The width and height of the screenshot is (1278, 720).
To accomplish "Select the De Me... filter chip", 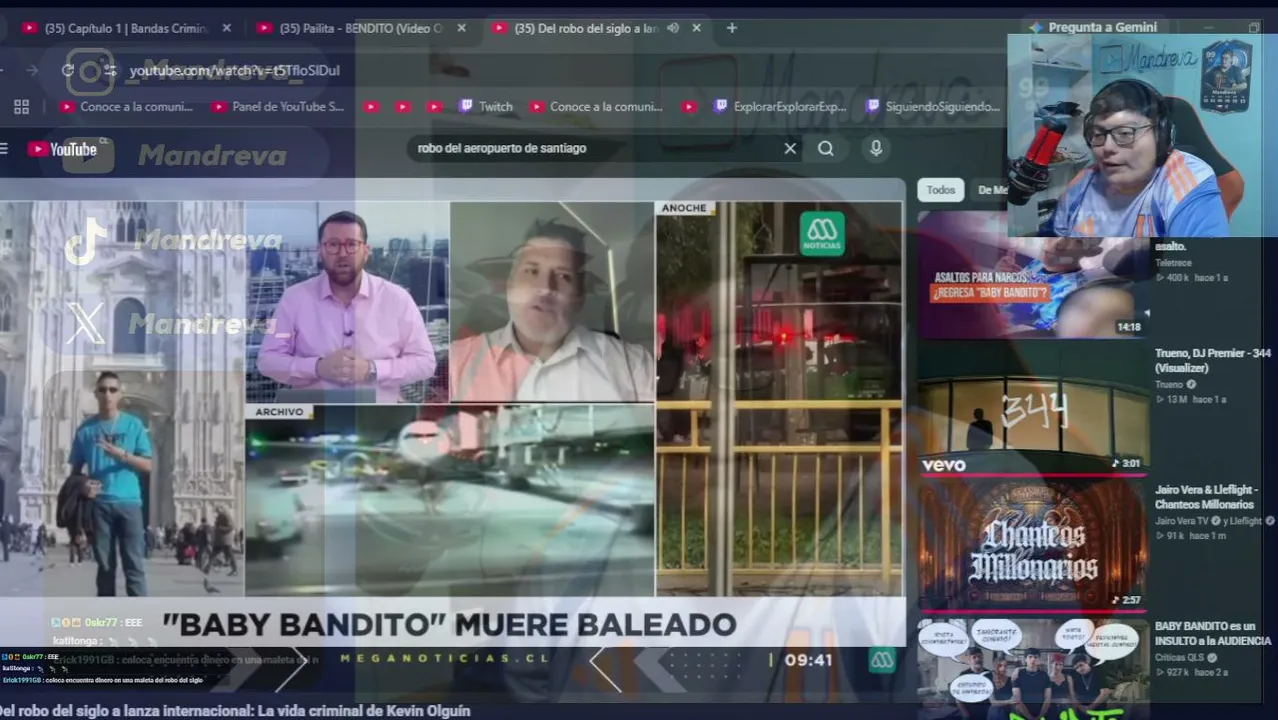I will point(991,190).
